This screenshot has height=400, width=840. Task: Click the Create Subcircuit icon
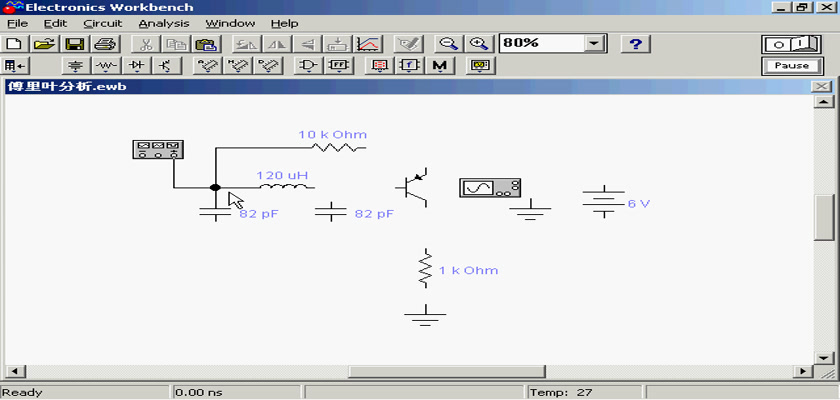(x=338, y=44)
